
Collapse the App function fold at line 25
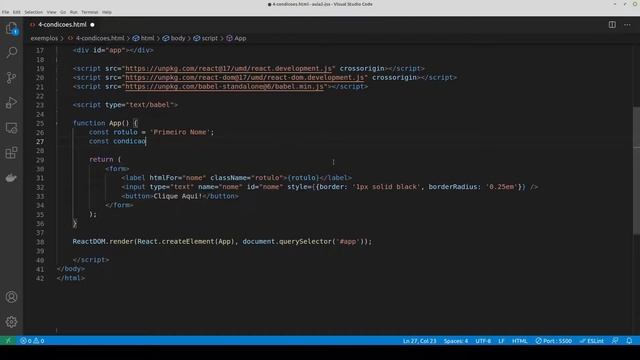(x=57, y=123)
